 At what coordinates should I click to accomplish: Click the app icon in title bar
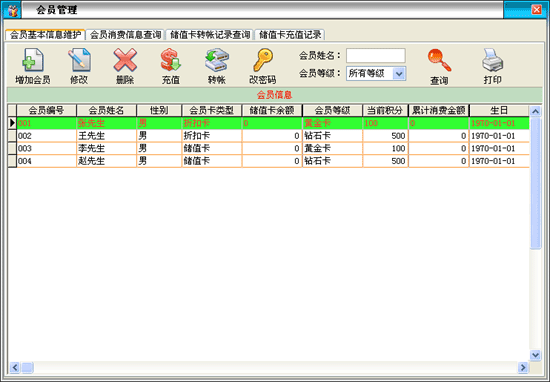pyautogui.click(x=12, y=10)
